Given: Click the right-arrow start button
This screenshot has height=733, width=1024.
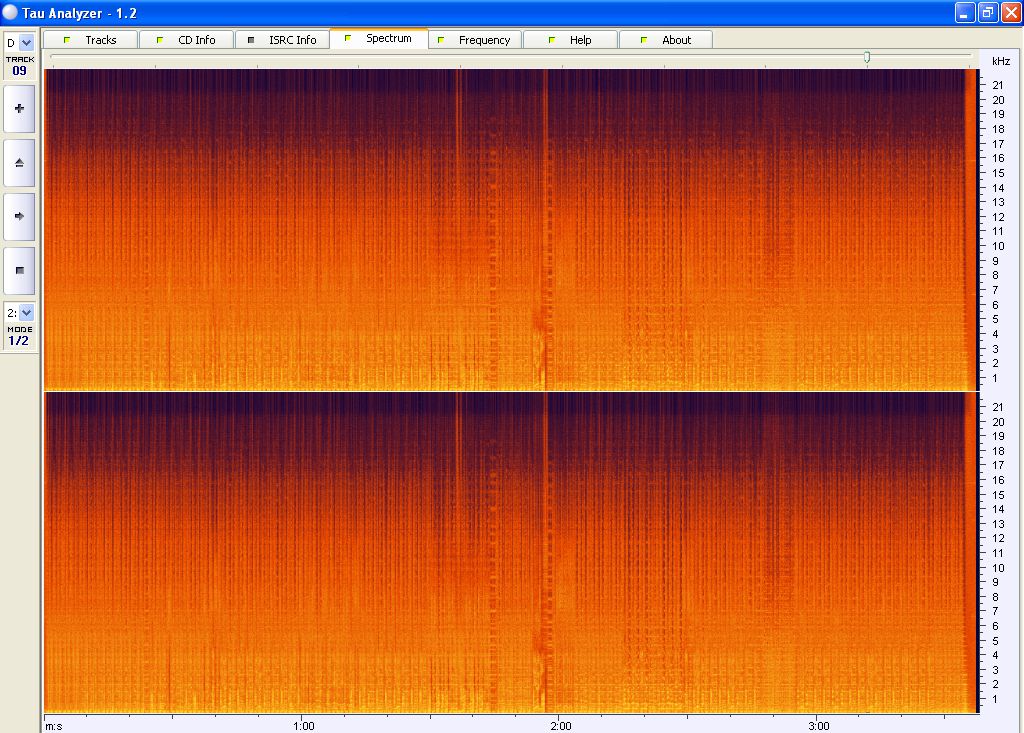Looking at the screenshot, I should click(x=19, y=216).
